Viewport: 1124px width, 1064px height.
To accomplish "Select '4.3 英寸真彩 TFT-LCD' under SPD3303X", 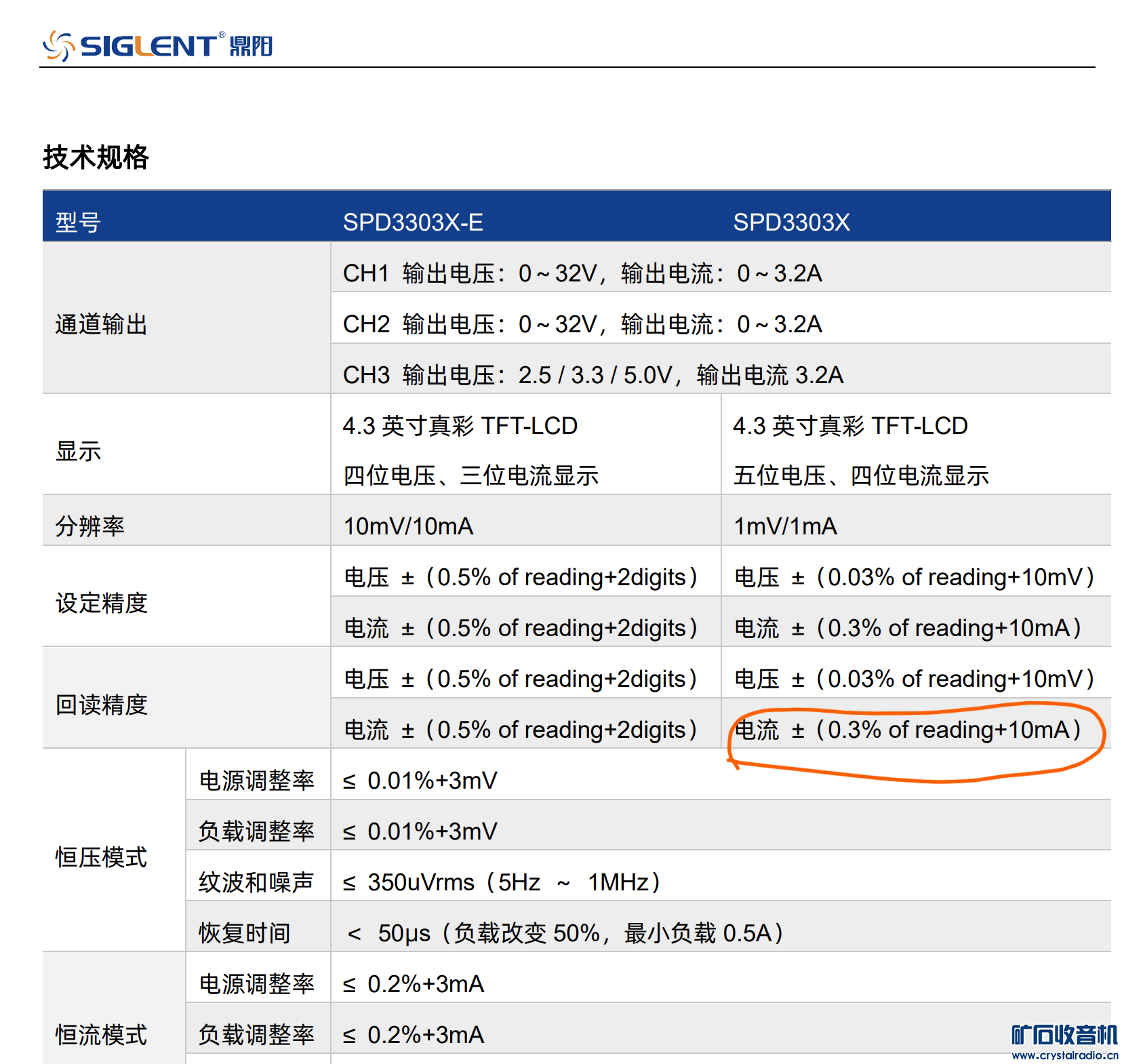I will pyautogui.click(x=850, y=426).
